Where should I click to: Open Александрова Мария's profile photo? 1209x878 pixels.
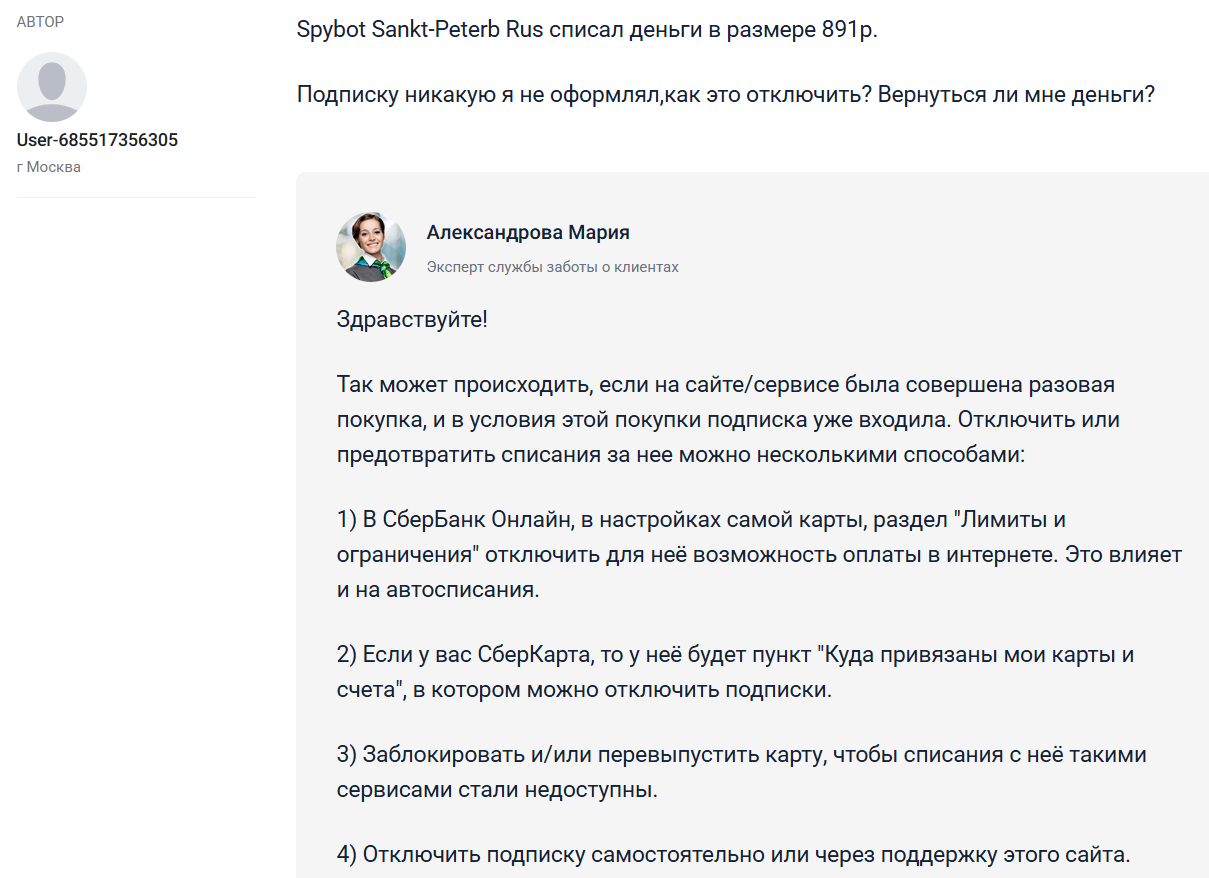[x=371, y=246]
